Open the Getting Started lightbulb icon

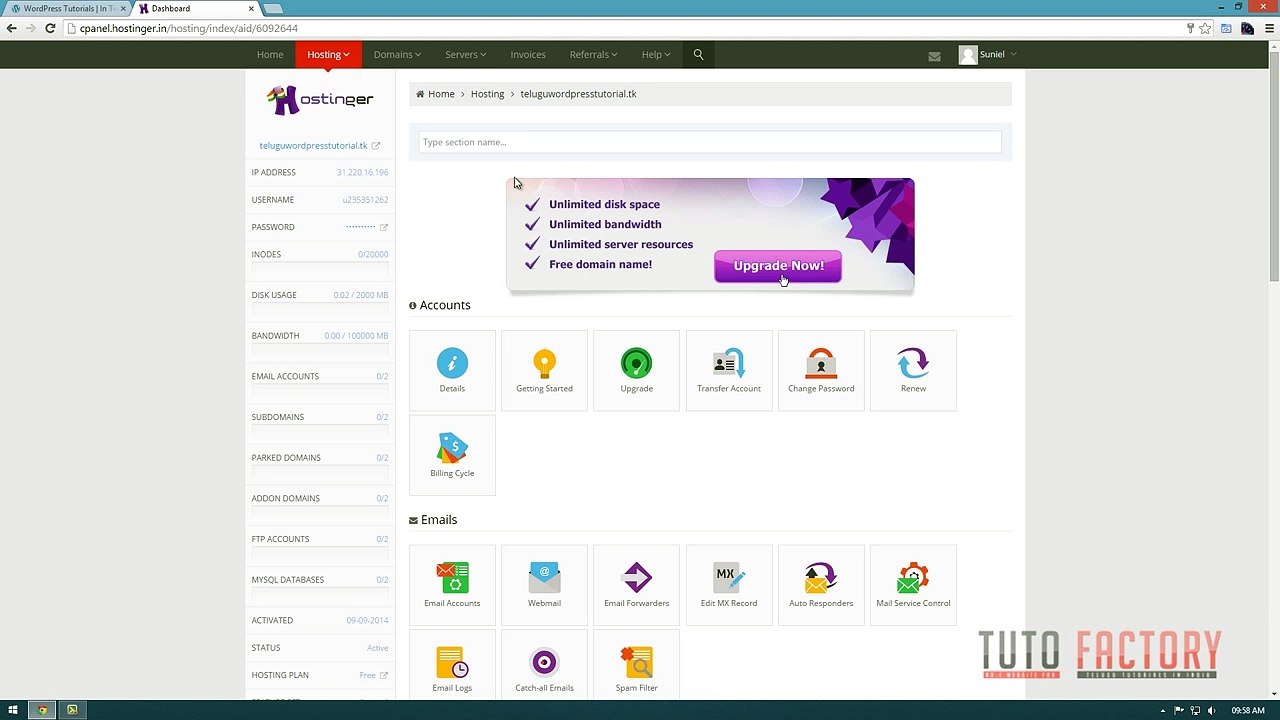pyautogui.click(x=544, y=370)
